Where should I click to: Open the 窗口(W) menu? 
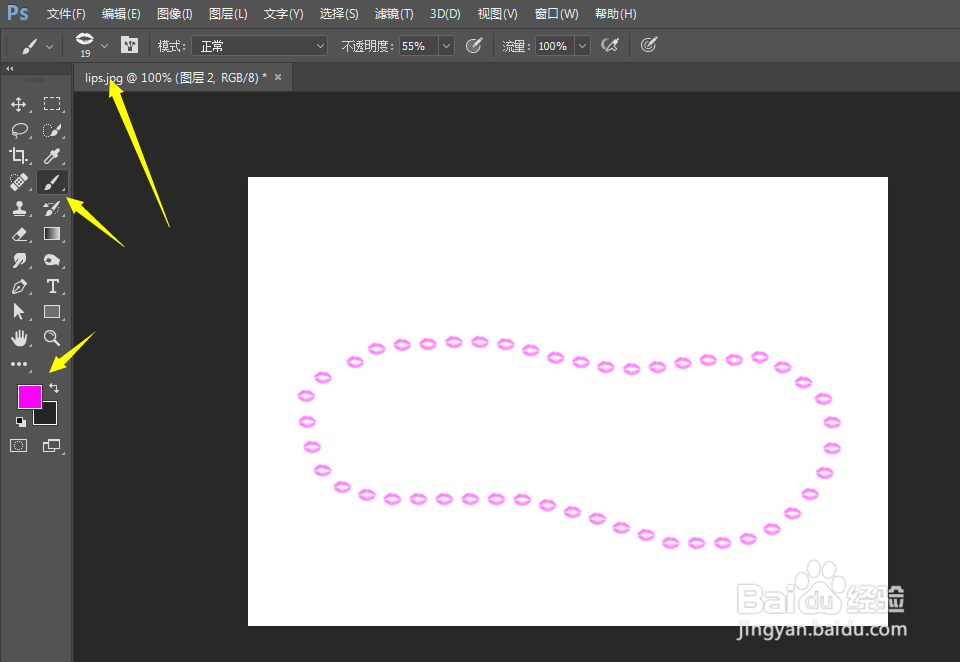click(x=556, y=13)
